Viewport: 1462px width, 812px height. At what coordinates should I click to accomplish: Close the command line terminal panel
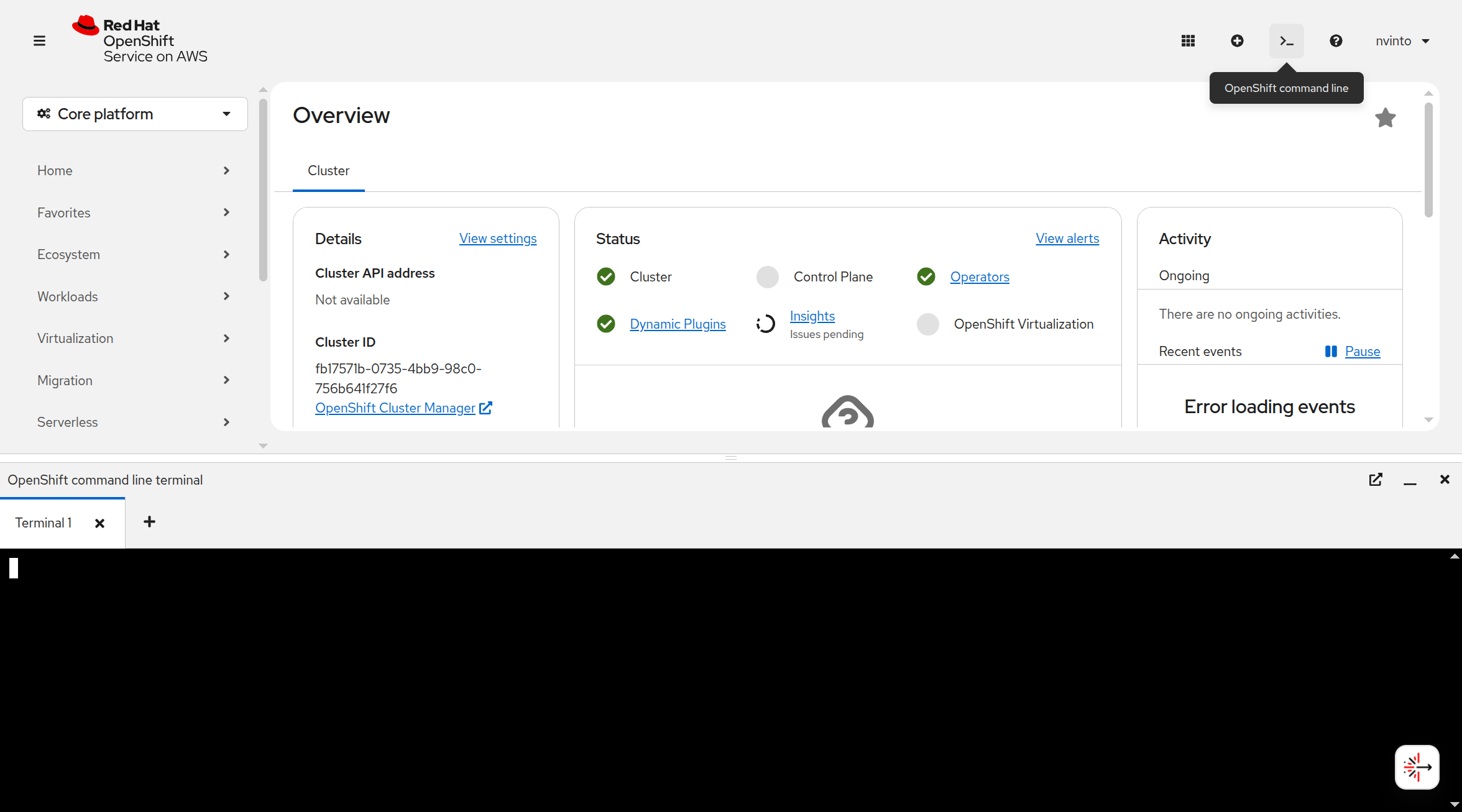coord(1445,480)
